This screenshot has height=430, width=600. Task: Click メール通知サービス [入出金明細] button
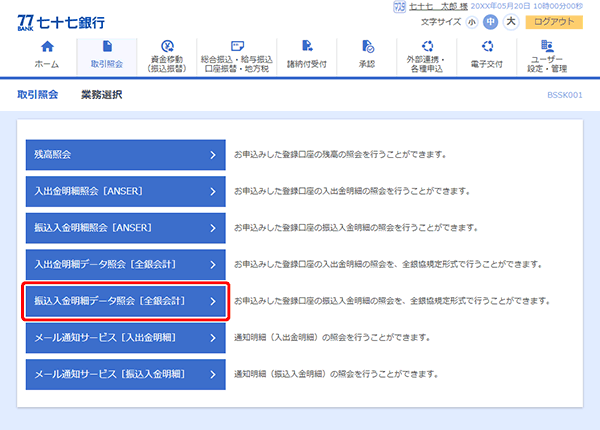point(126,338)
